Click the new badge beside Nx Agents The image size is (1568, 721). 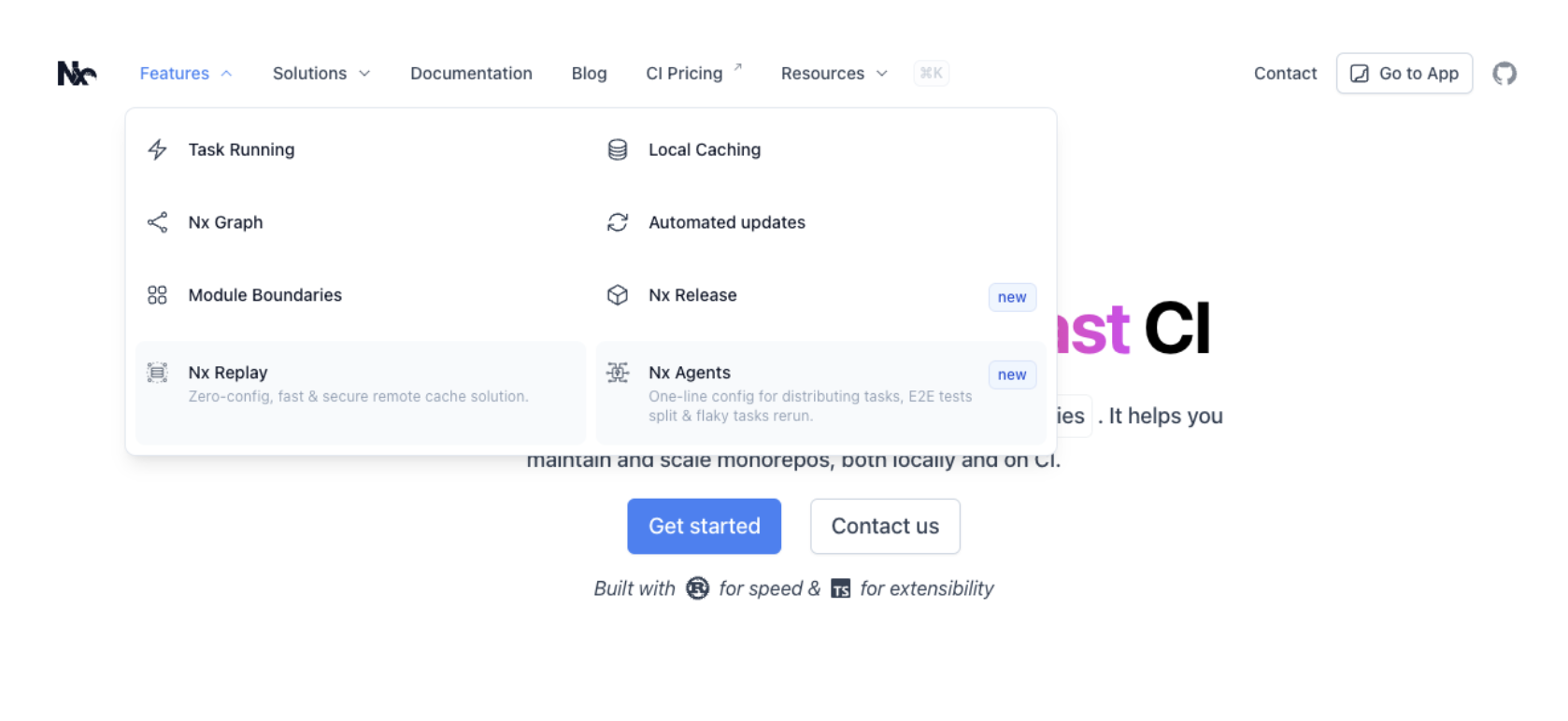click(x=1012, y=375)
